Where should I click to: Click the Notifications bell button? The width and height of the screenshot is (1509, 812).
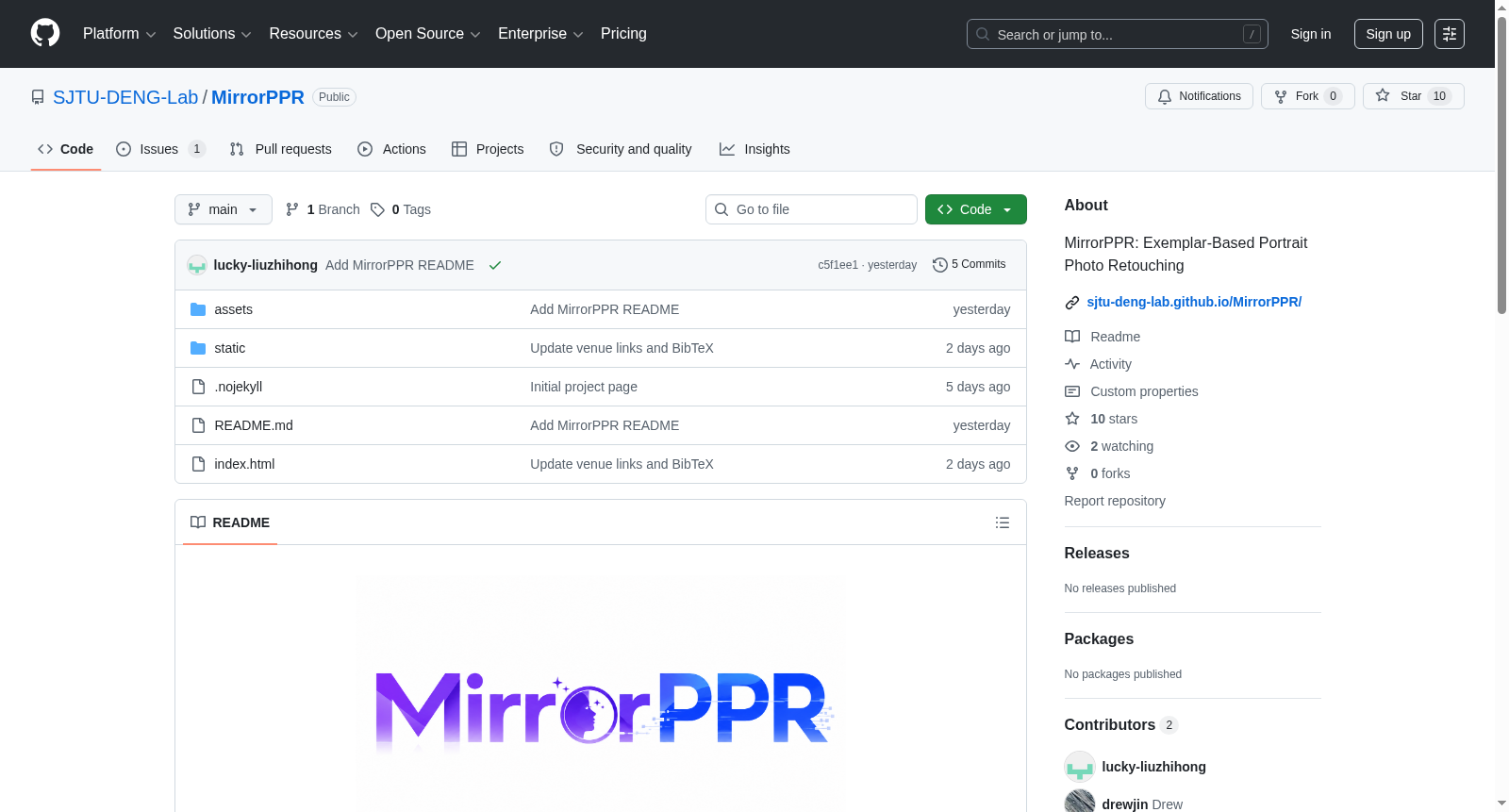(1199, 96)
